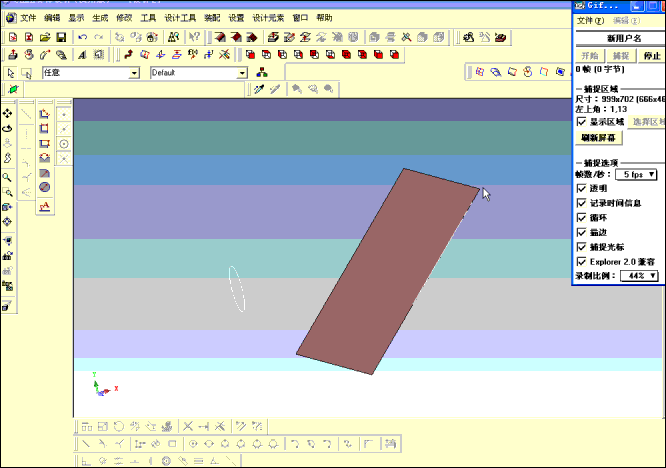The image size is (666, 468).
Task: Toggle the 捕捉光标 checkbox
Action: point(582,247)
